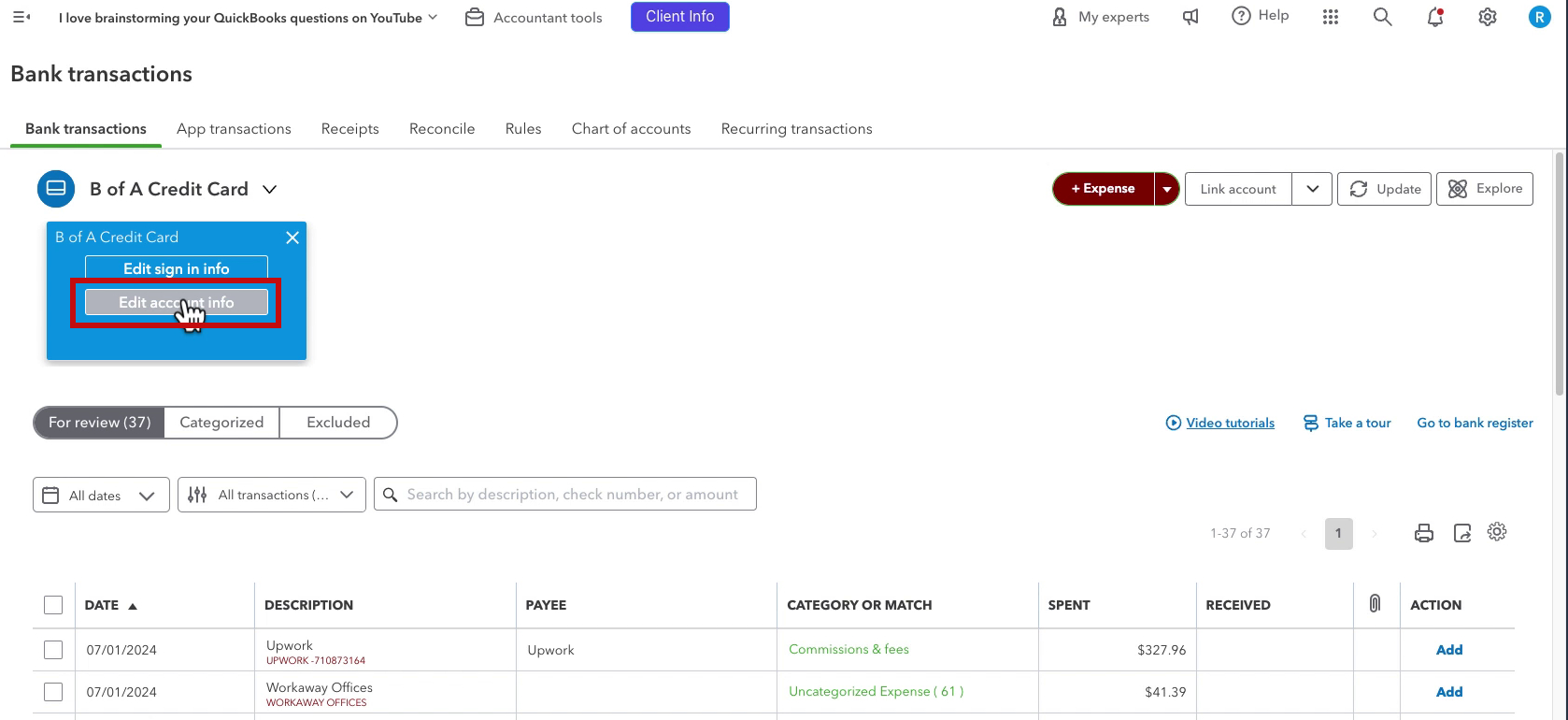The width and height of the screenshot is (1568, 720).
Task: Follow the Go to bank register link
Action: pyautogui.click(x=1475, y=423)
